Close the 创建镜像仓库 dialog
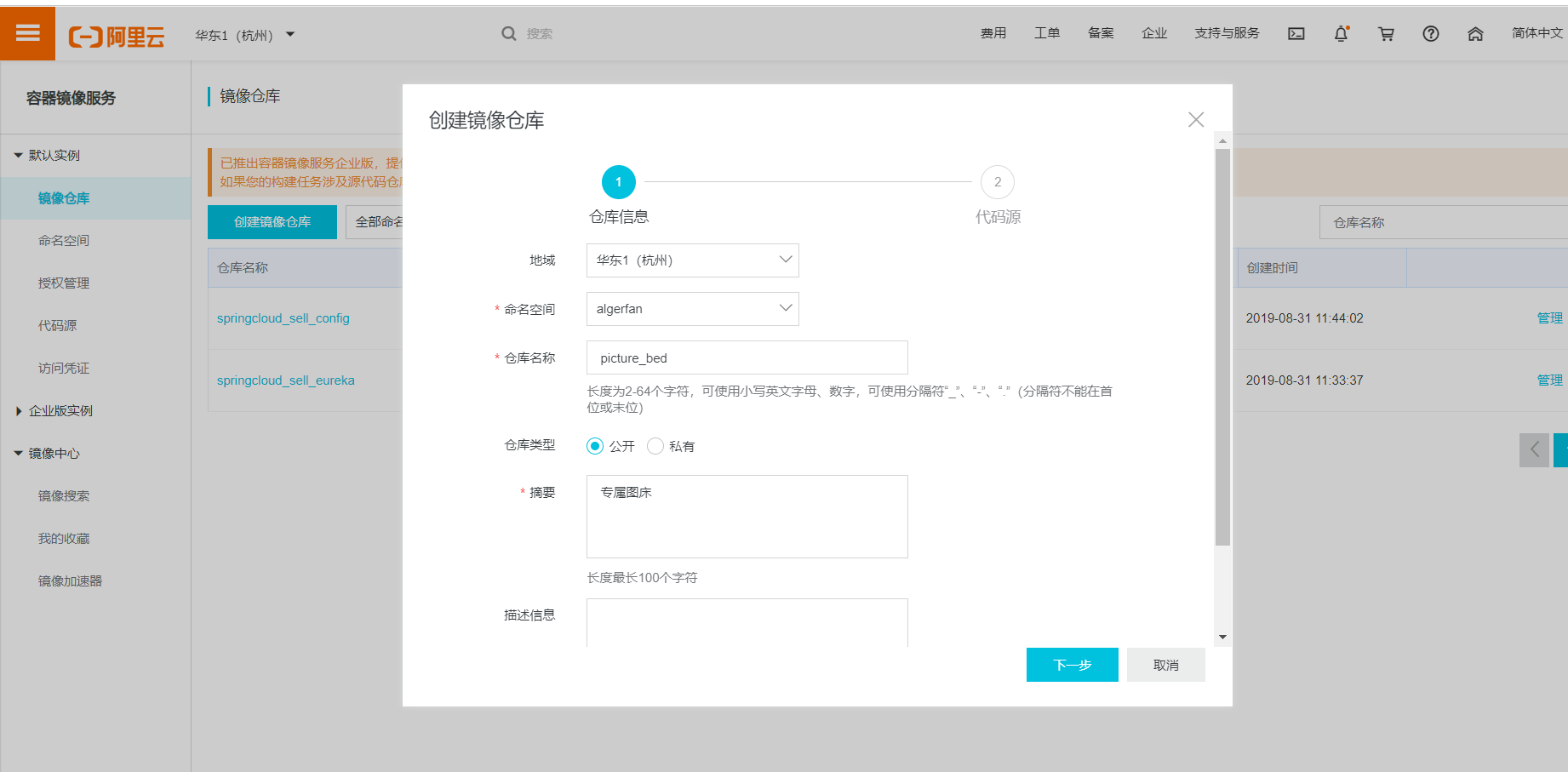 coord(1196,120)
